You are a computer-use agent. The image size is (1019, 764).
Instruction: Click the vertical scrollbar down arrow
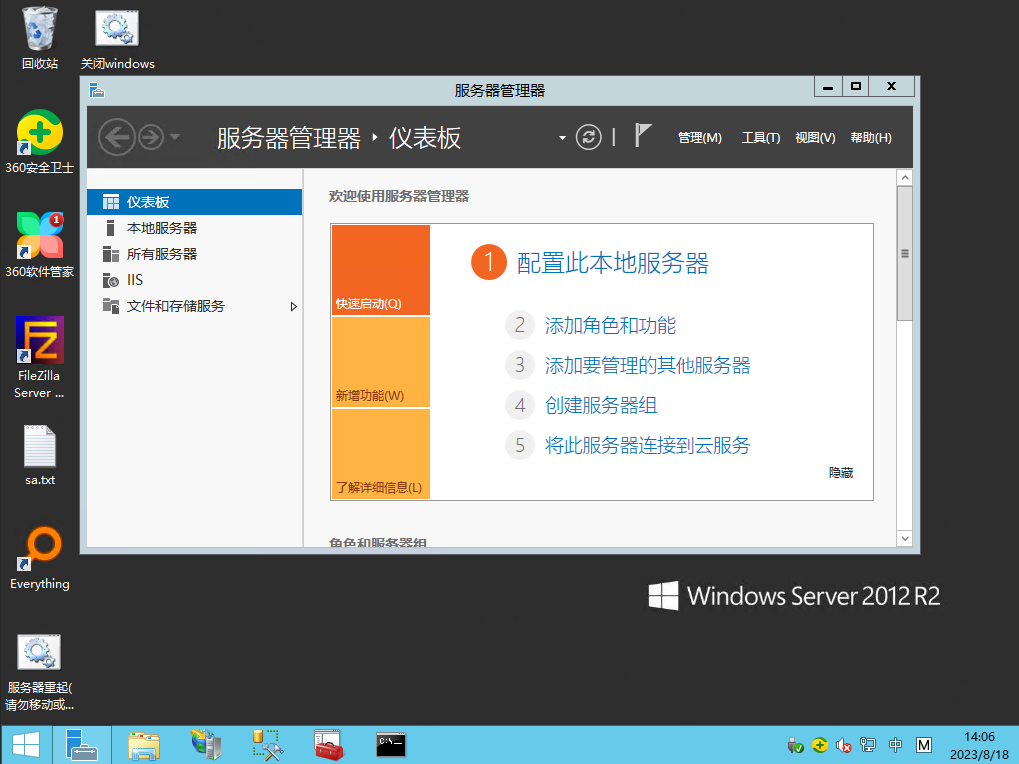(905, 538)
